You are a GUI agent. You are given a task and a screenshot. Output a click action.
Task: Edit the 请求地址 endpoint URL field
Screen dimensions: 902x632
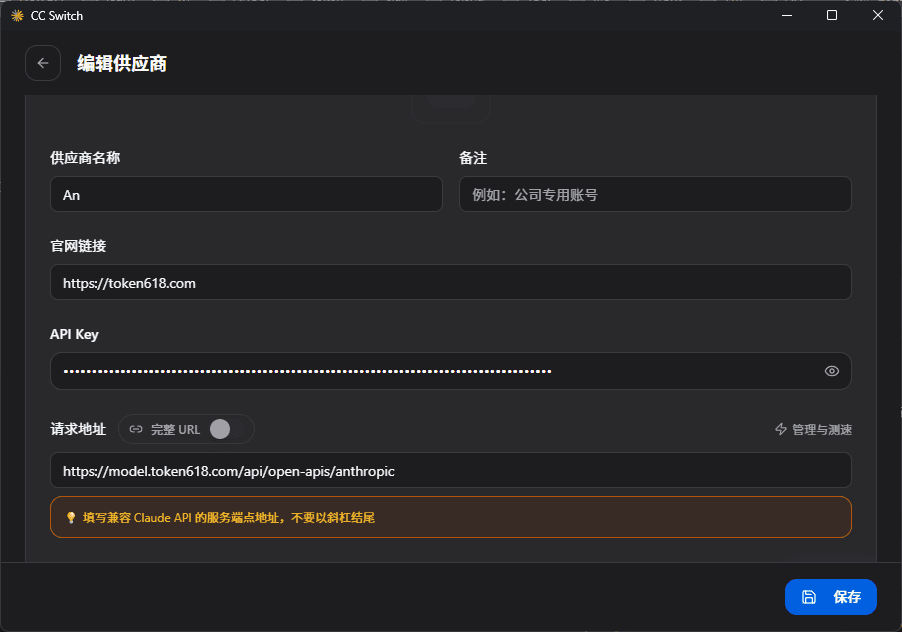click(x=450, y=470)
